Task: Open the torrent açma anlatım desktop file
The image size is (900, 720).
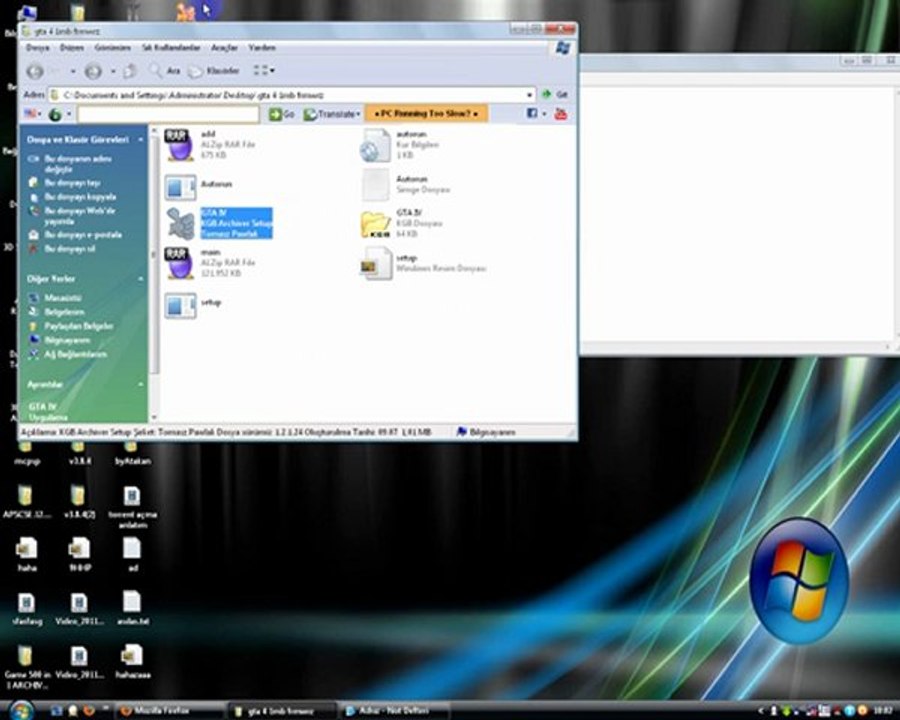Action: tap(132, 507)
